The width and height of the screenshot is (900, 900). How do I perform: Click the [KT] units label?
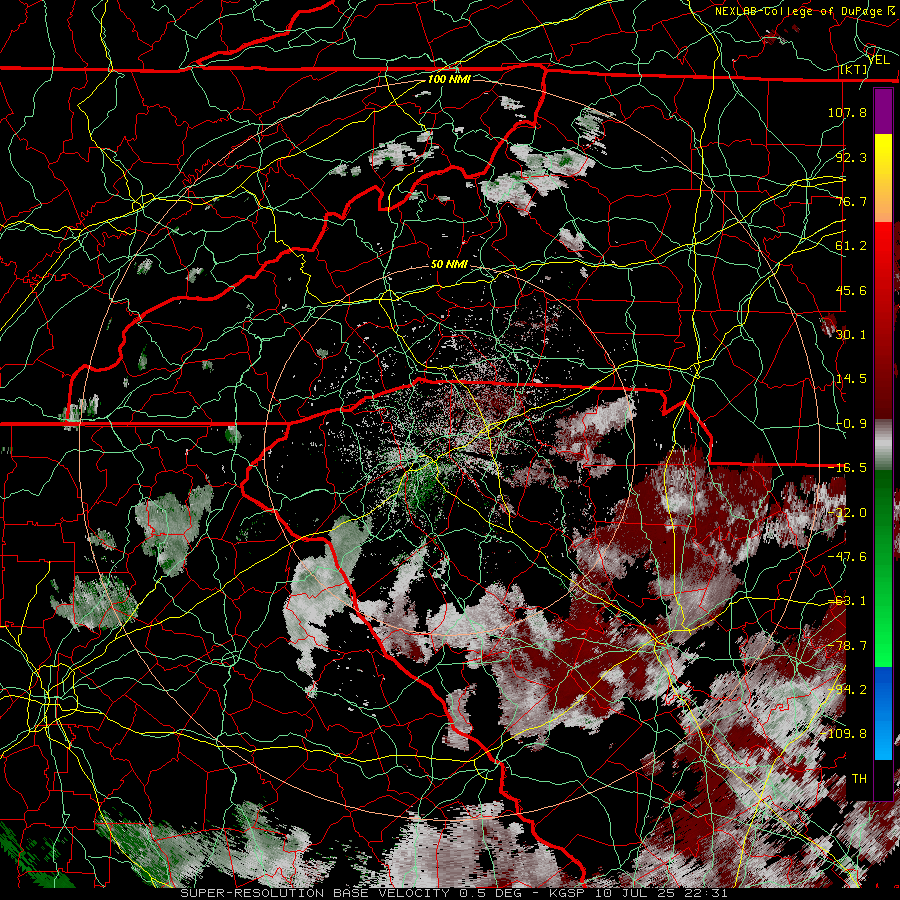coord(854,69)
